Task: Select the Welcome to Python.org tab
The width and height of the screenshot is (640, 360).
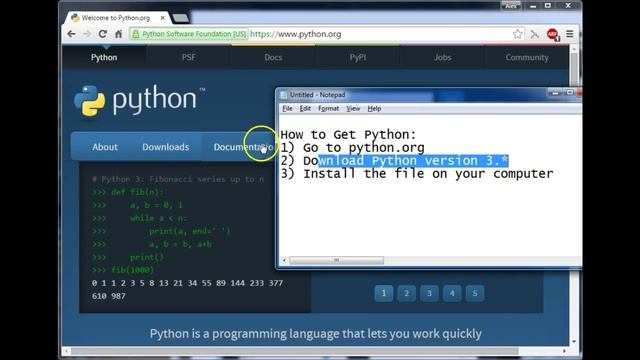Action: (116, 18)
